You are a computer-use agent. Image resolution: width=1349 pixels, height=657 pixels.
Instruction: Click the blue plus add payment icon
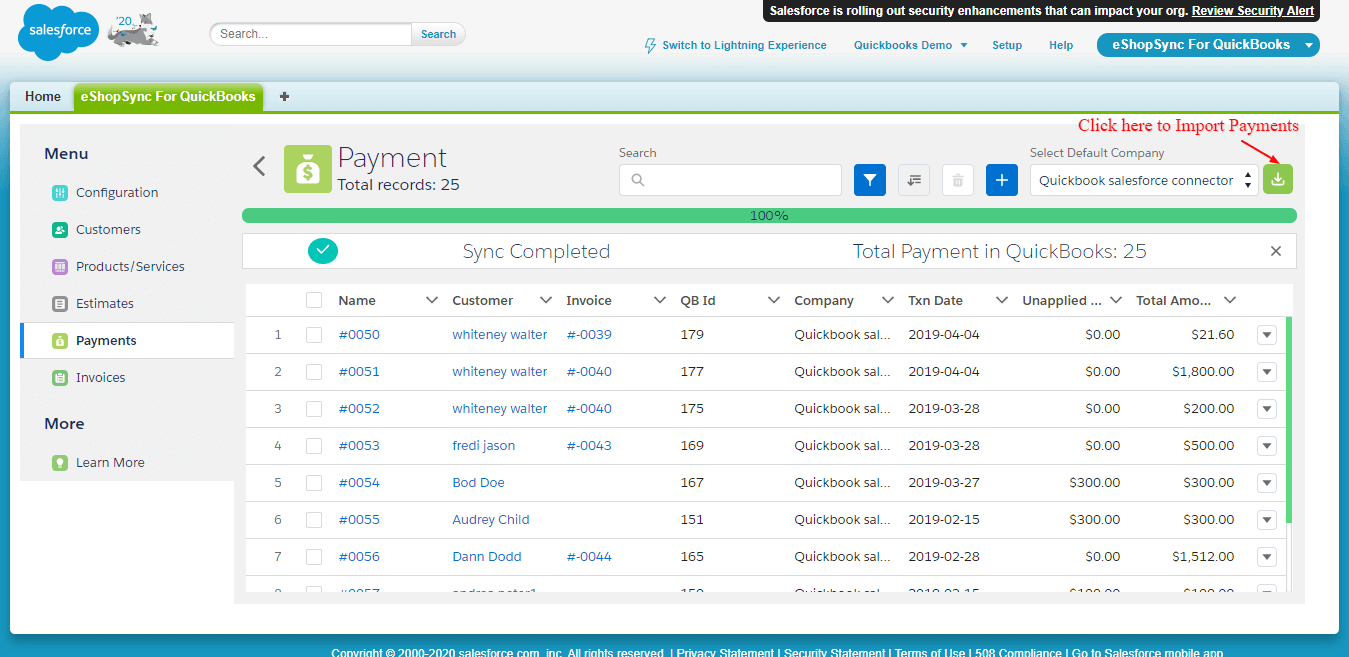coord(1001,180)
